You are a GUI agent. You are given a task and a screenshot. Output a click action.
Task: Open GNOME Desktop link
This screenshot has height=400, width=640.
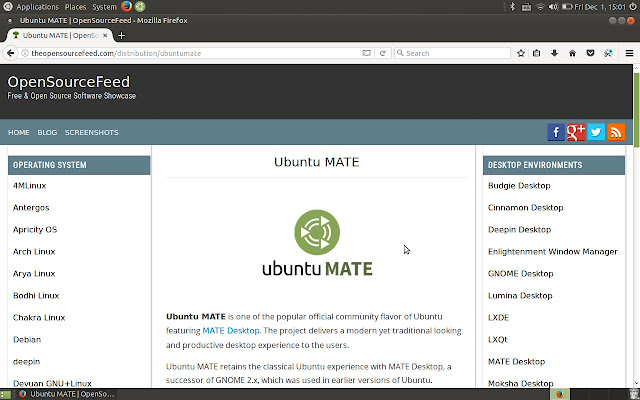click(520, 274)
